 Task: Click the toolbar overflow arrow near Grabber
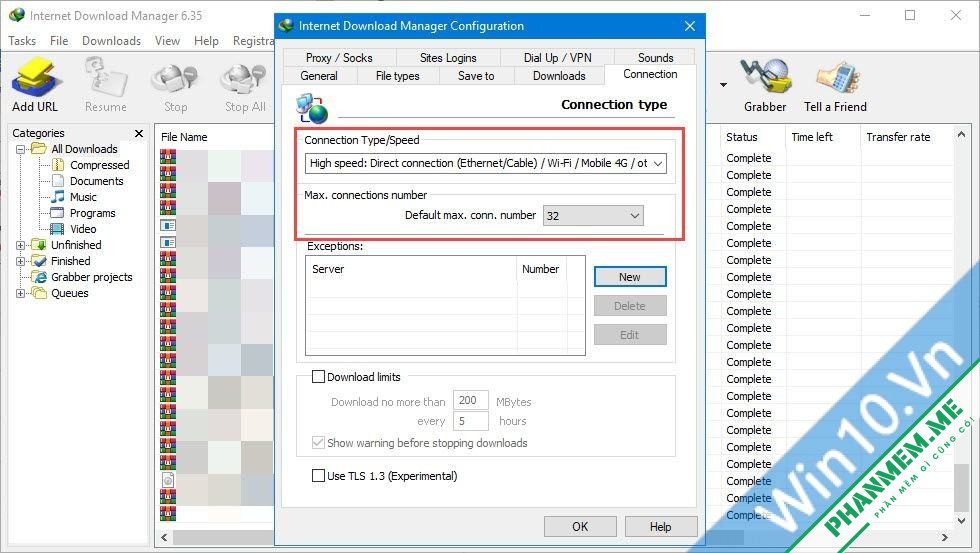(723, 84)
